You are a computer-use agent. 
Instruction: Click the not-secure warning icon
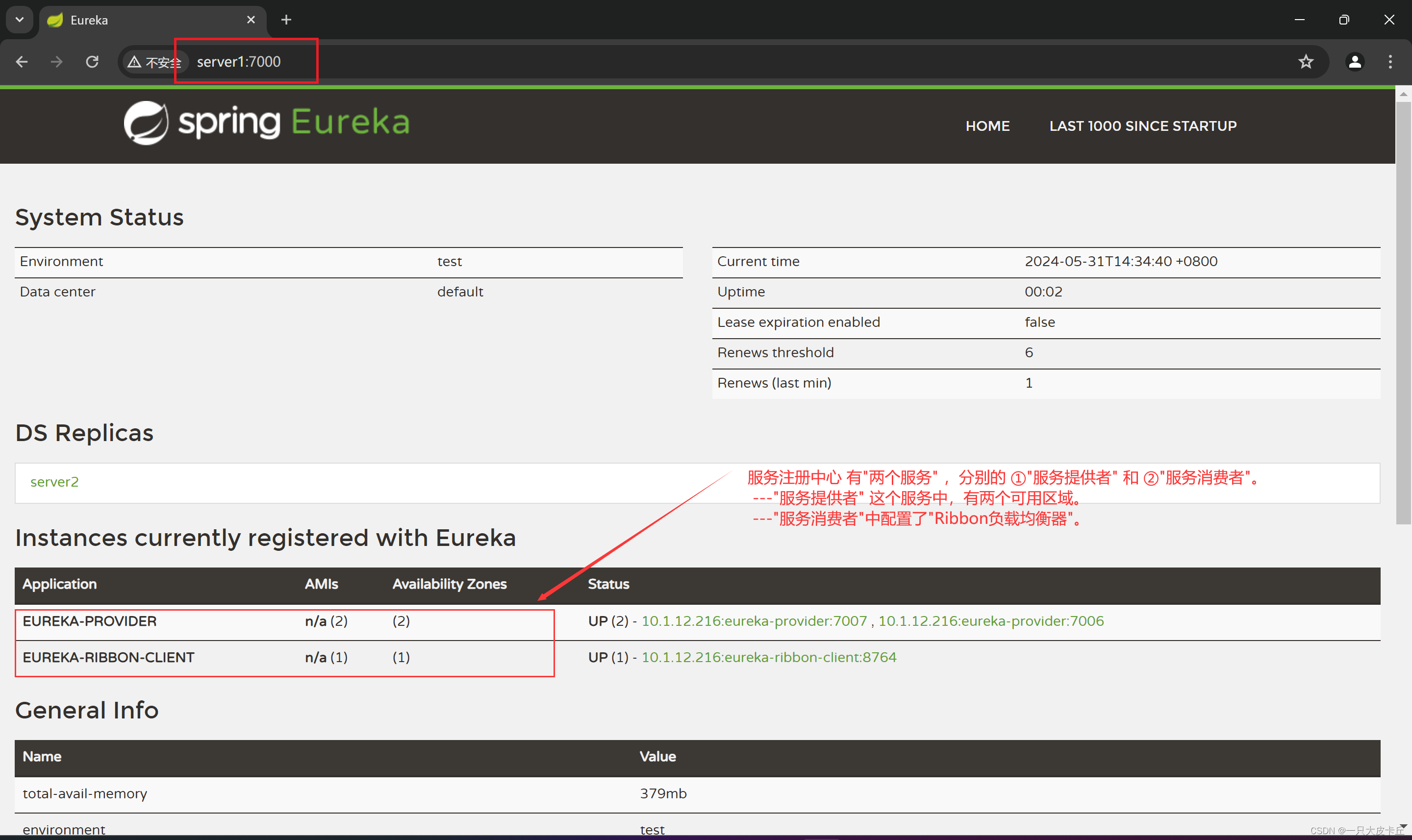point(134,62)
